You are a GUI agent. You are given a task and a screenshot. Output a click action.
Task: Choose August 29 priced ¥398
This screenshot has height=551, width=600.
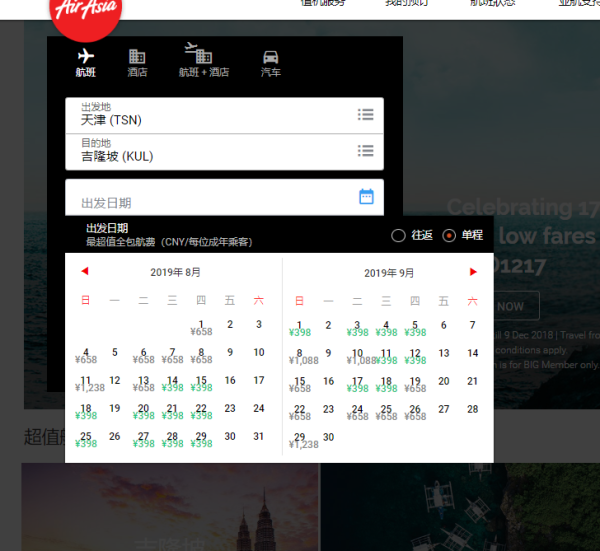click(201, 440)
